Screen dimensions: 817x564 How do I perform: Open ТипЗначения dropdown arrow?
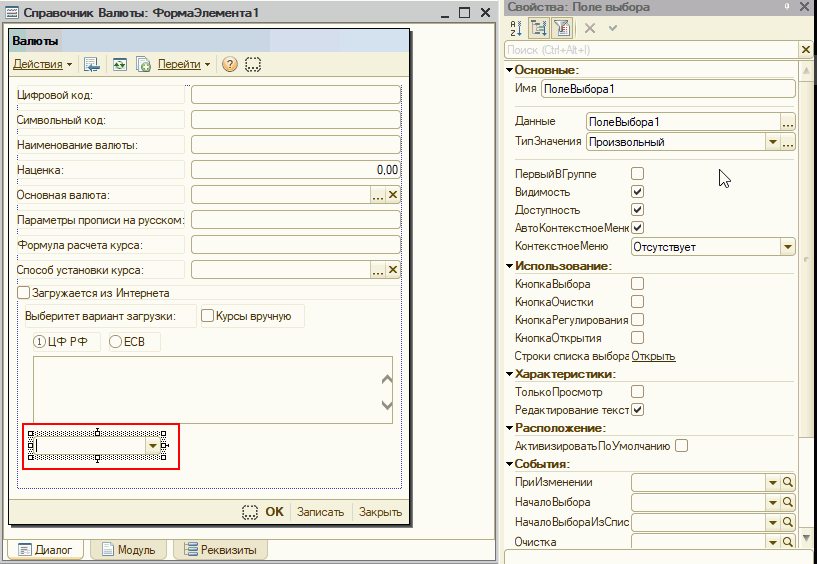click(x=773, y=142)
